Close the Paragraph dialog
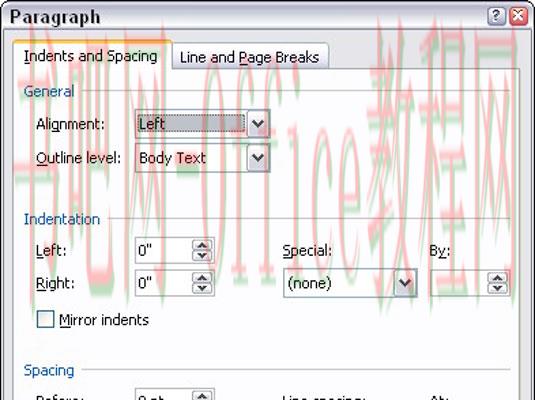This screenshot has width=535, height=400. (x=518, y=16)
